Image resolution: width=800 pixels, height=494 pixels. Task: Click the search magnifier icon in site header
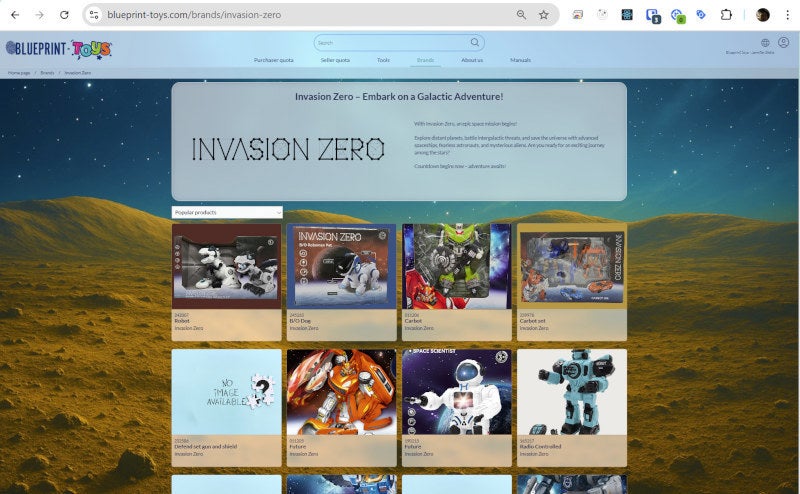pyautogui.click(x=474, y=42)
